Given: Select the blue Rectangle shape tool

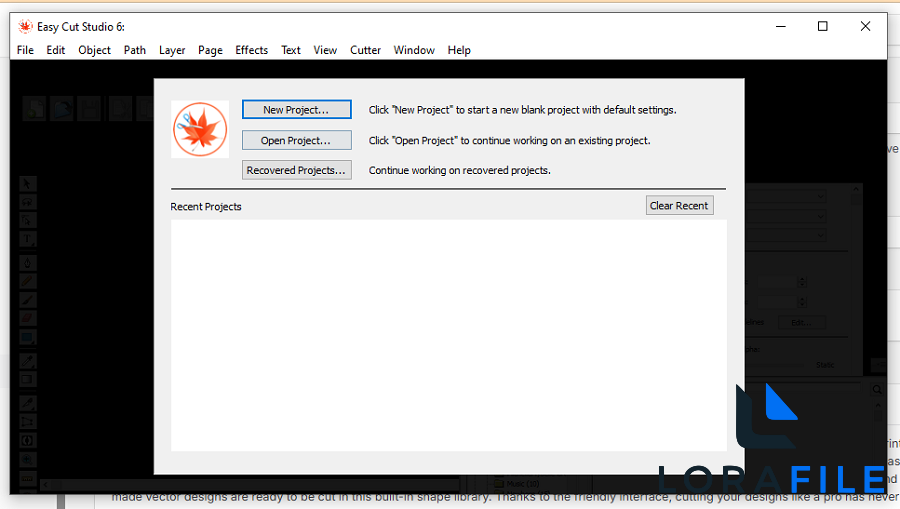Looking at the screenshot, I should point(28,337).
